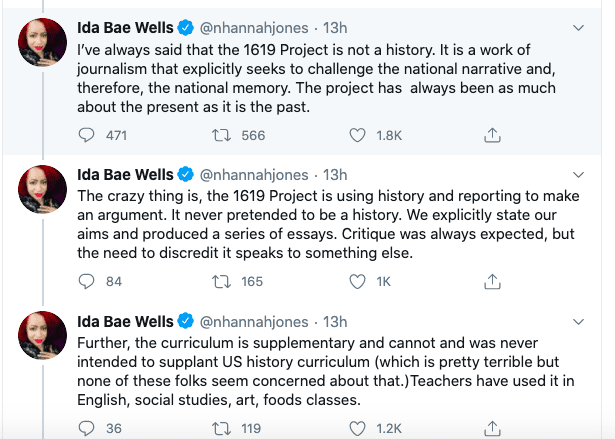Open the 13h timestamp of third tweet
The height and width of the screenshot is (439, 615).
tap(335, 322)
